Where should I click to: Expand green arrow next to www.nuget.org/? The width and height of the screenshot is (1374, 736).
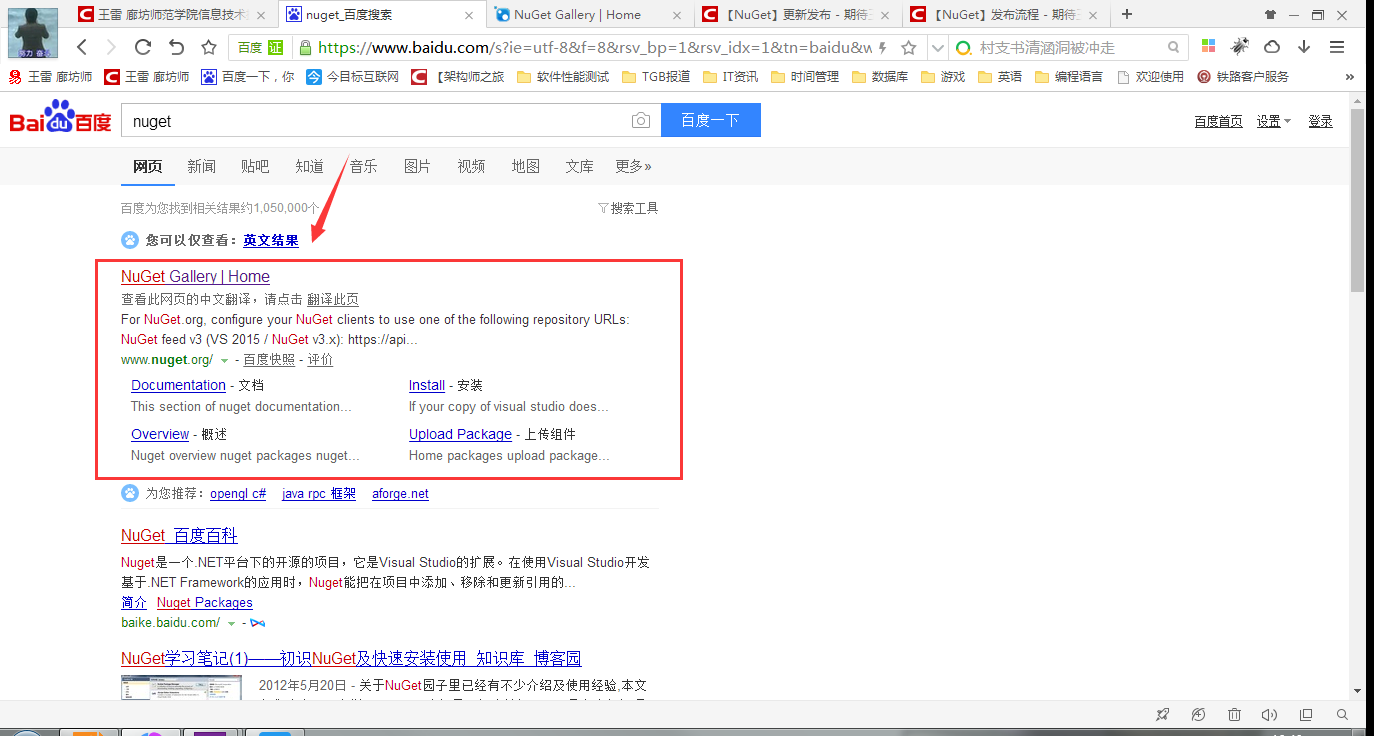pos(225,360)
